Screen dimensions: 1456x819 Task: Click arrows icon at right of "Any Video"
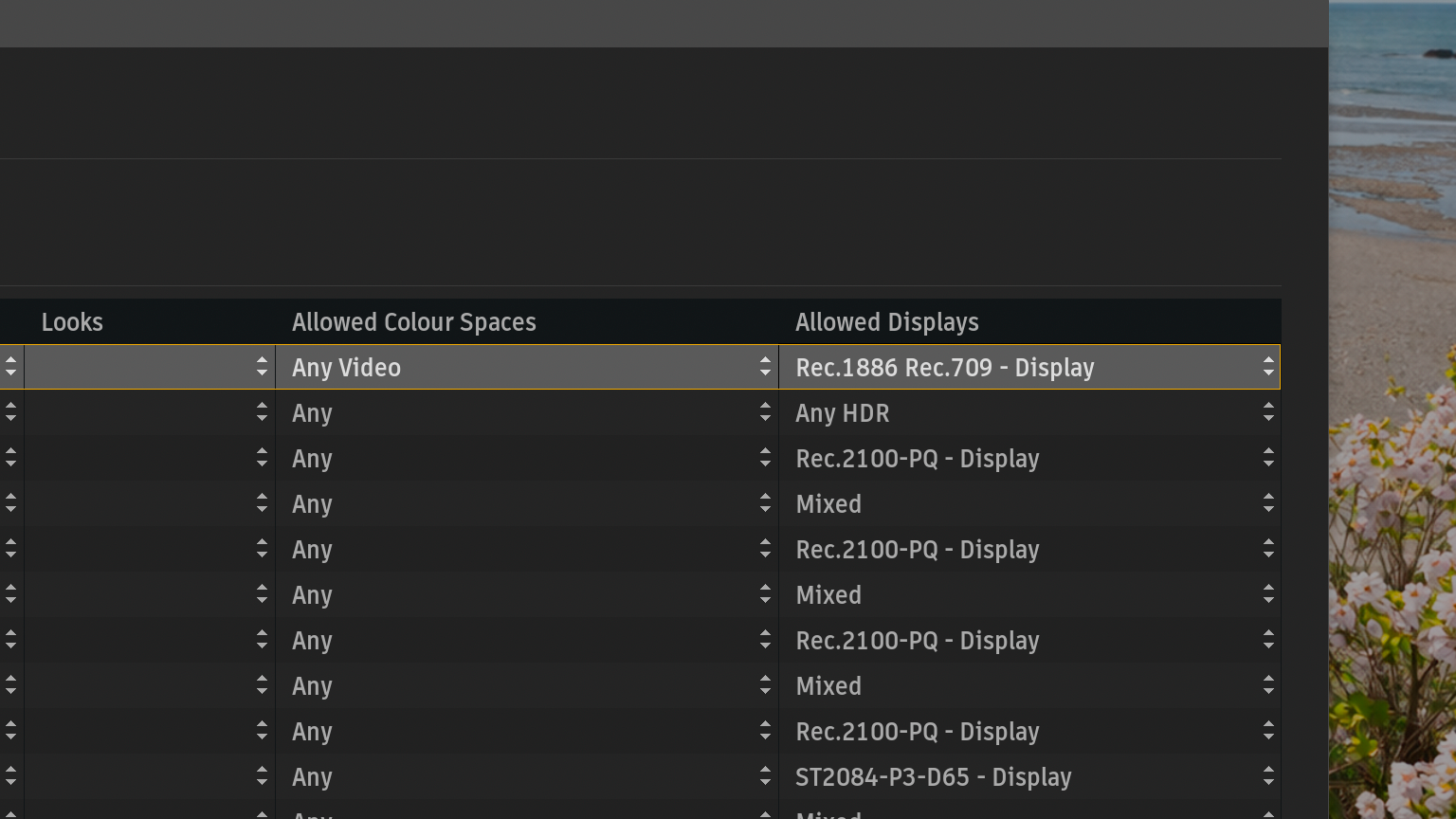pos(765,368)
